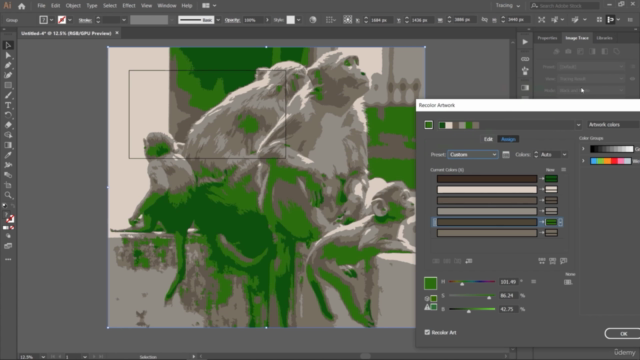Expand the Grays color group

pyautogui.click(x=583, y=149)
